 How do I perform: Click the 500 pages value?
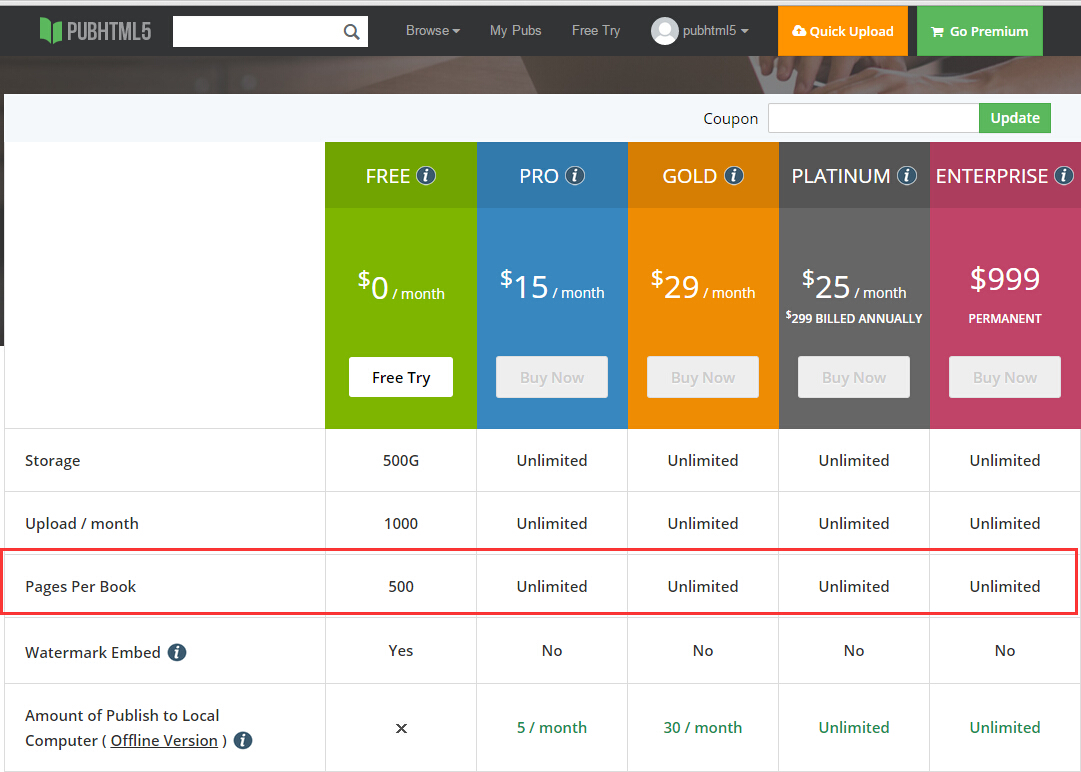tap(401, 587)
